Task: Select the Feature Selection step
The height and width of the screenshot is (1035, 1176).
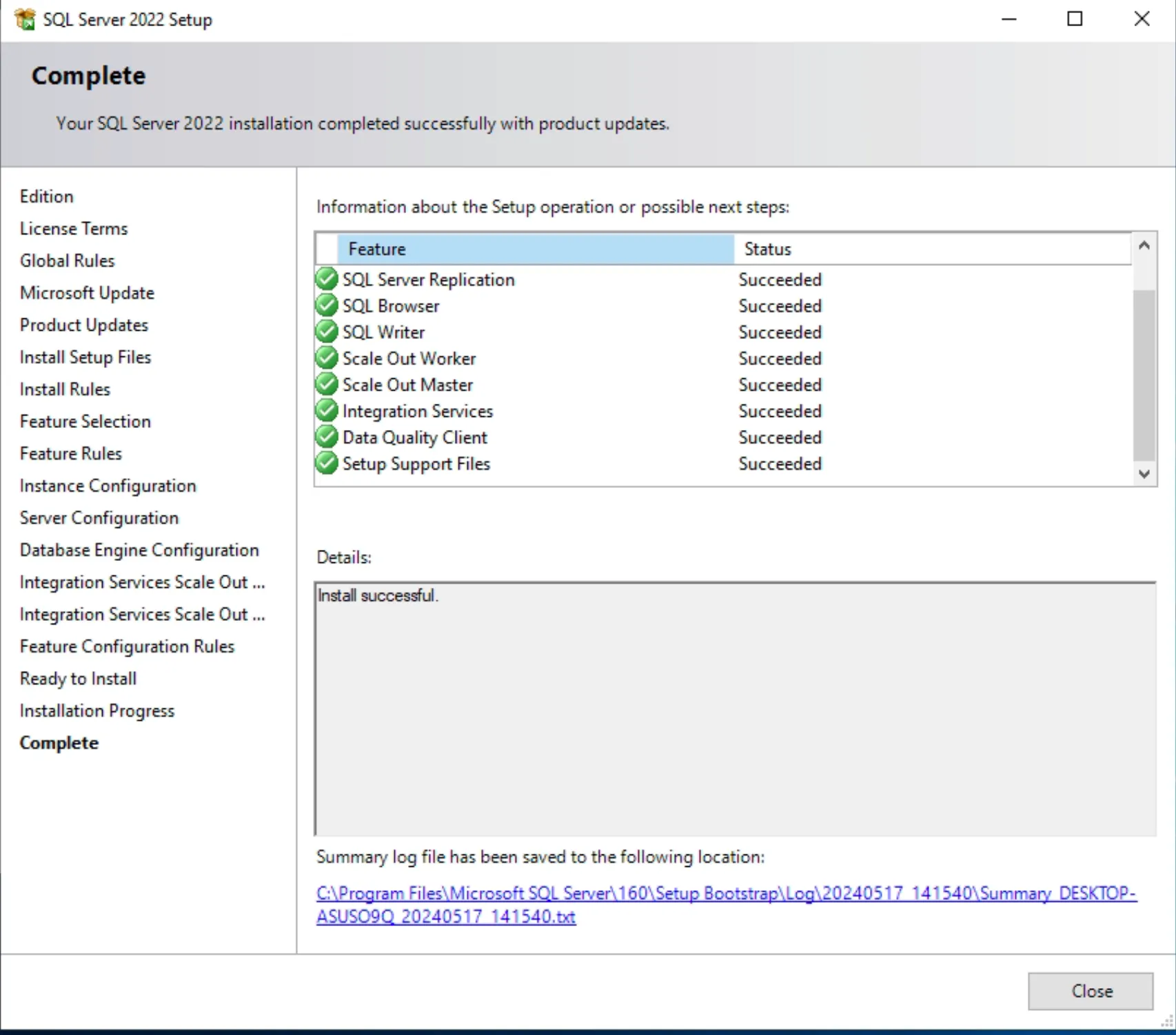Action: [85, 421]
